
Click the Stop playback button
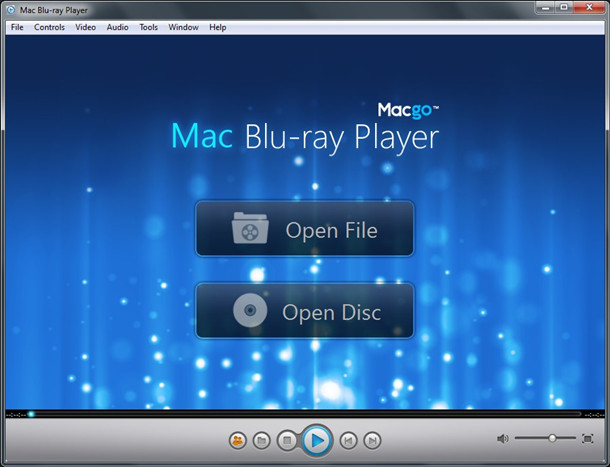(286, 439)
